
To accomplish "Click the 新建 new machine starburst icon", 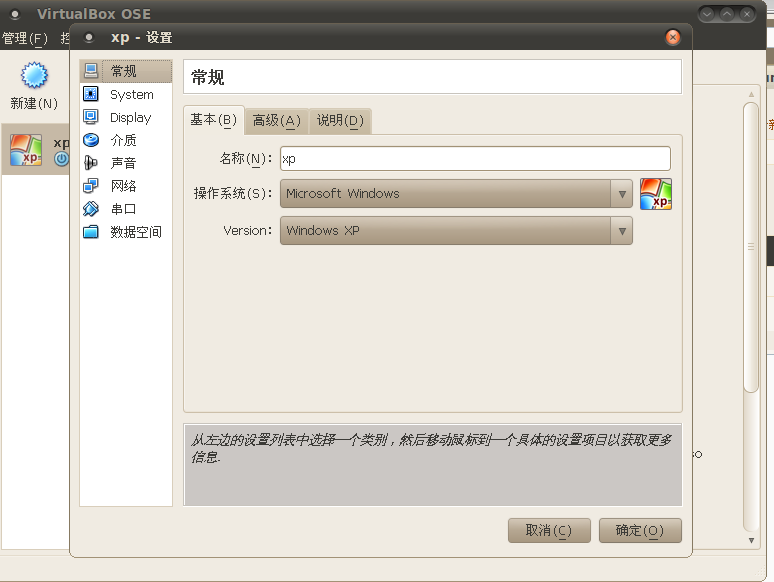I will [x=34, y=76].
